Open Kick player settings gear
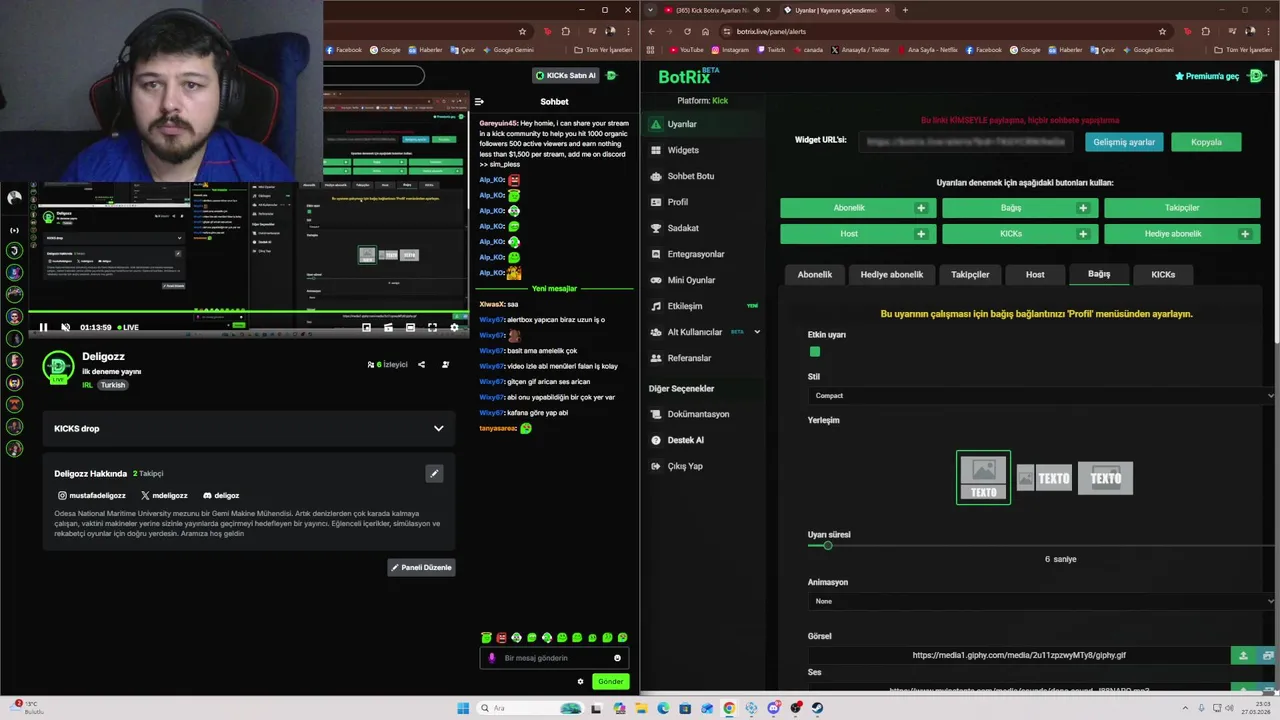Screen dimensions: 1280x720 (454, 327)
